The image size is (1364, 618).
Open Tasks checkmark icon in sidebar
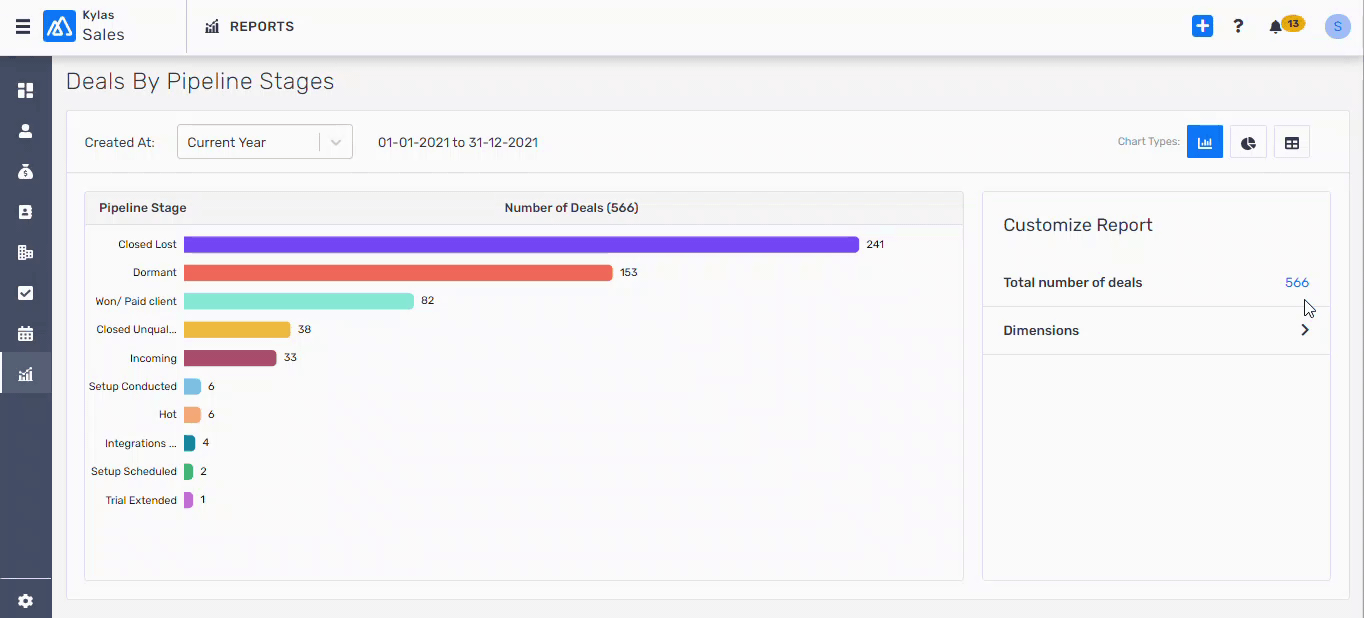click(26, 293)
